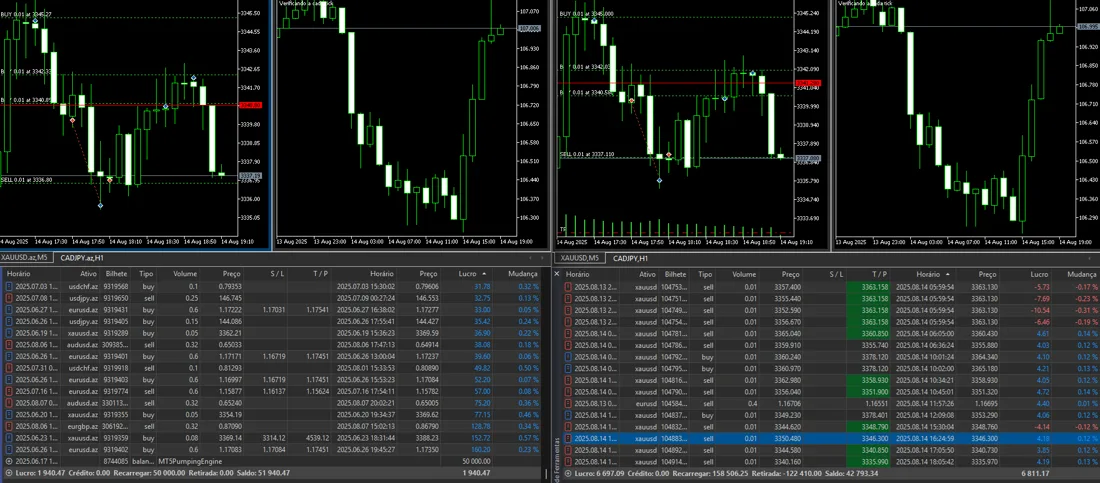Click the sell icon of eurgbp.az row

(8, 426)
